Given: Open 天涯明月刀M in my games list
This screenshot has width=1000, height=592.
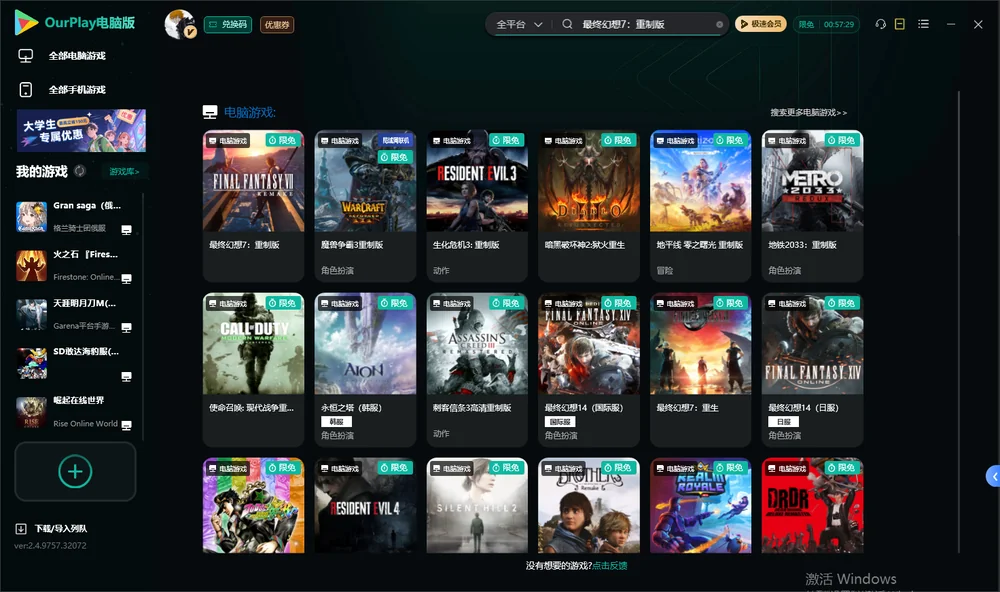Looking at the screenshot, I should pos(75,314).
